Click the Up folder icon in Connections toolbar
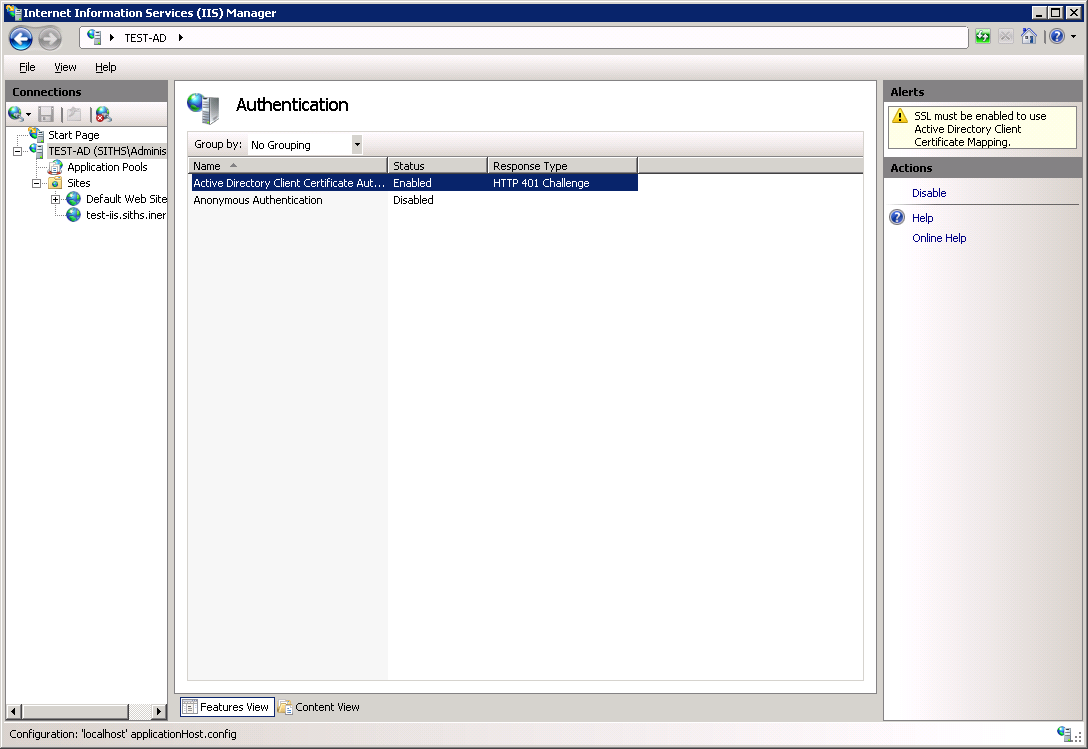 coord(74,114)
